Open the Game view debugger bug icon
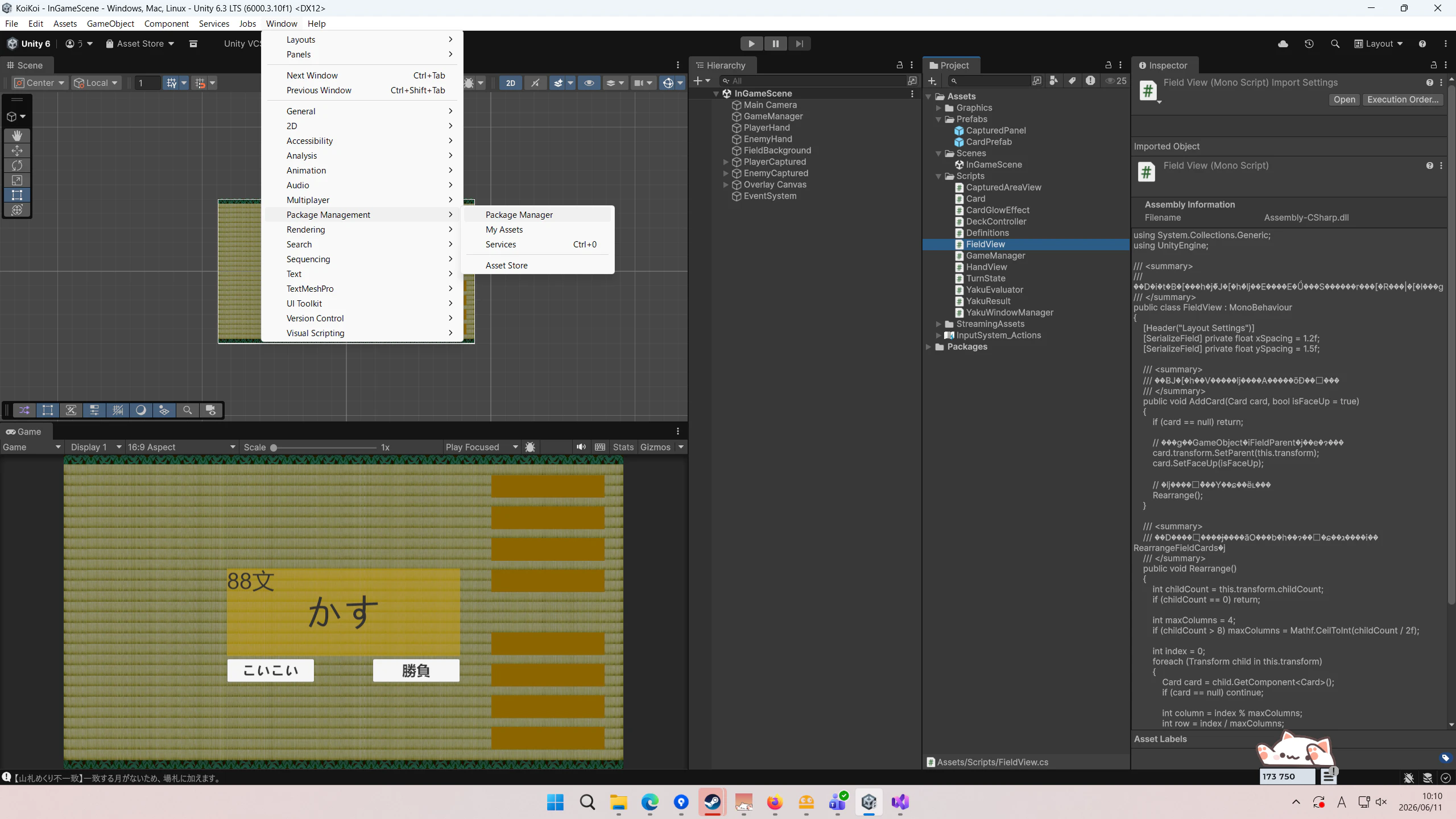 coord(530,447)
